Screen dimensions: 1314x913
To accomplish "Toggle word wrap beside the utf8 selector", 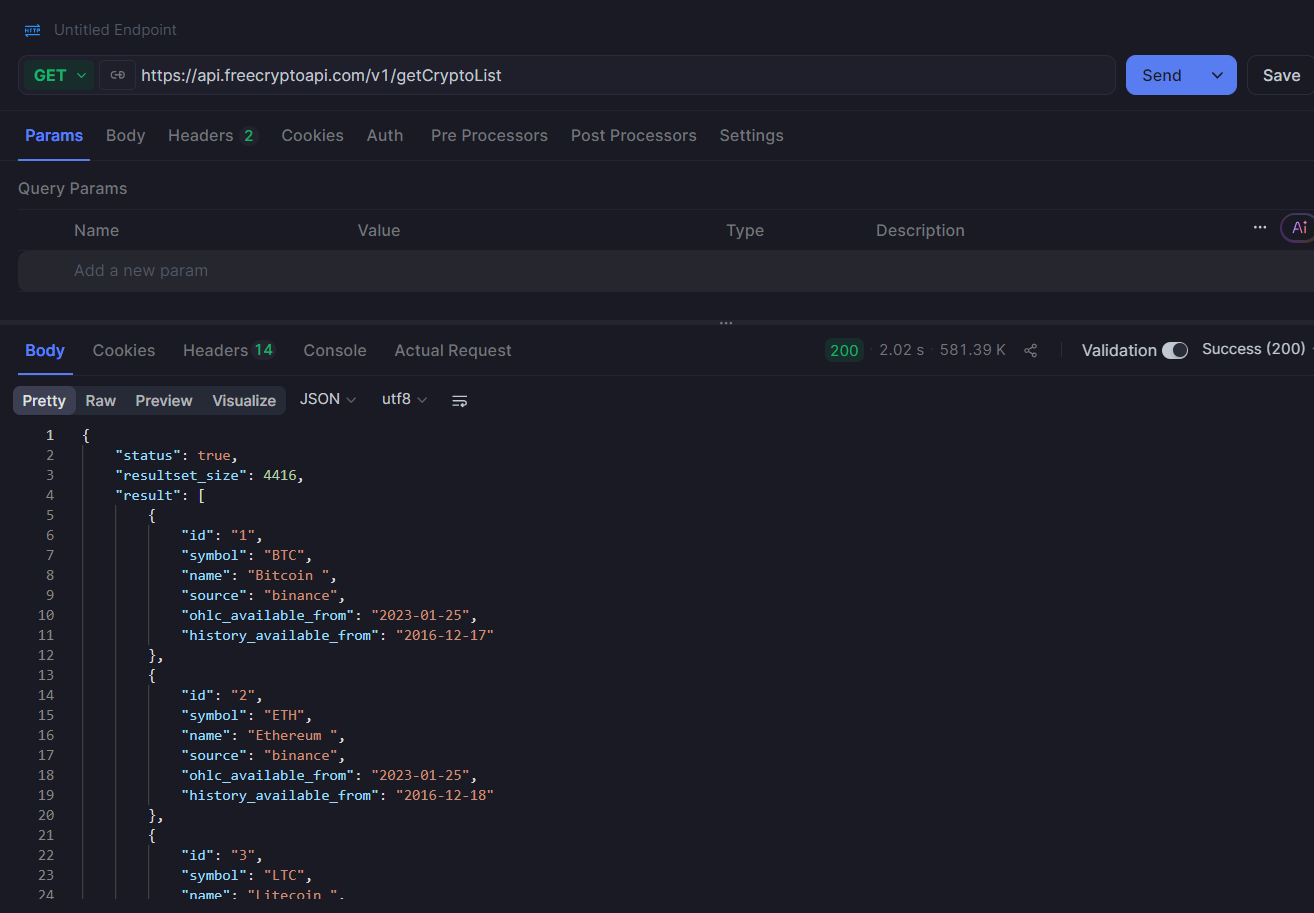I will [x=459, y=399].
